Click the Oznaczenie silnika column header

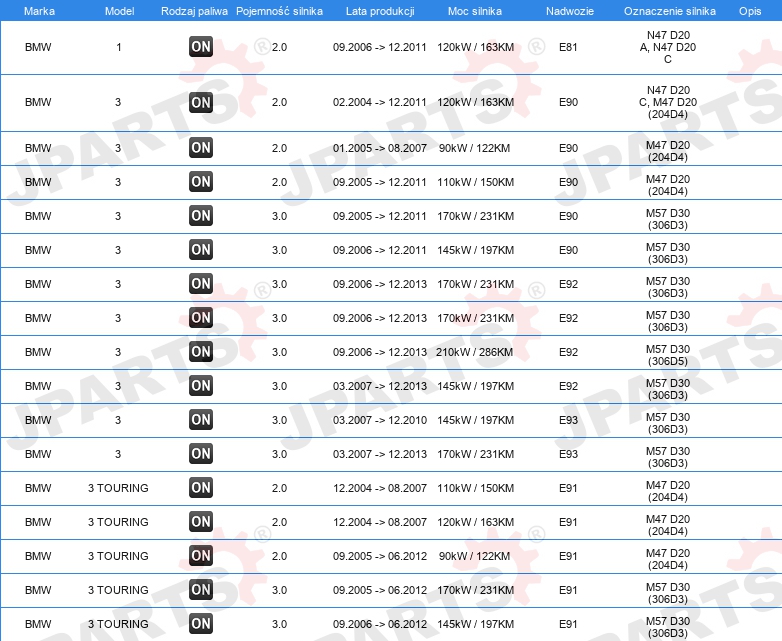pyautogui.click(x=669, y=11)
